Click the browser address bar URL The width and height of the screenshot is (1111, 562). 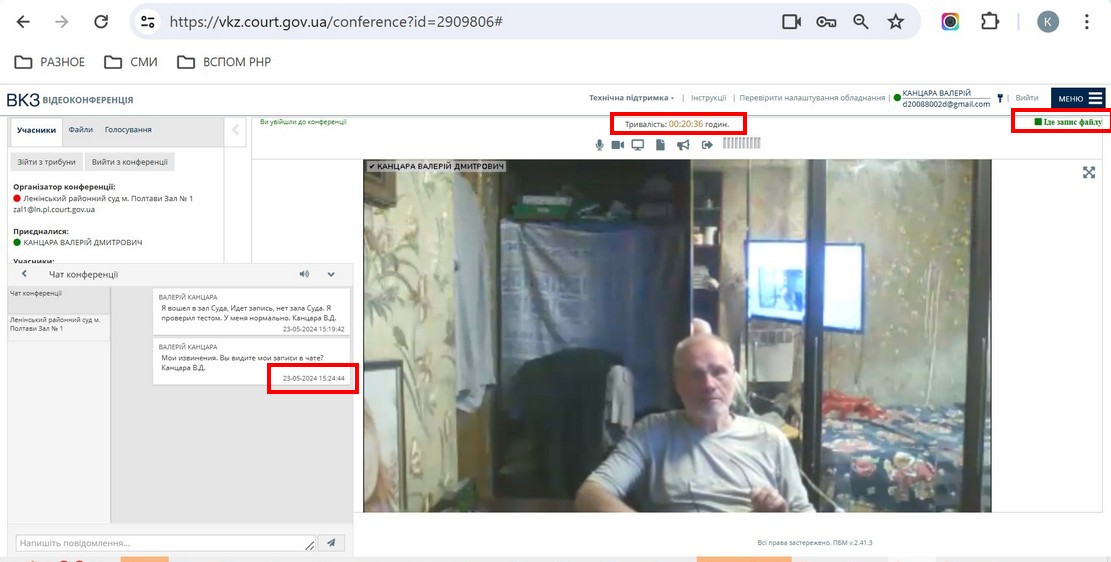(x=336, y=21)
